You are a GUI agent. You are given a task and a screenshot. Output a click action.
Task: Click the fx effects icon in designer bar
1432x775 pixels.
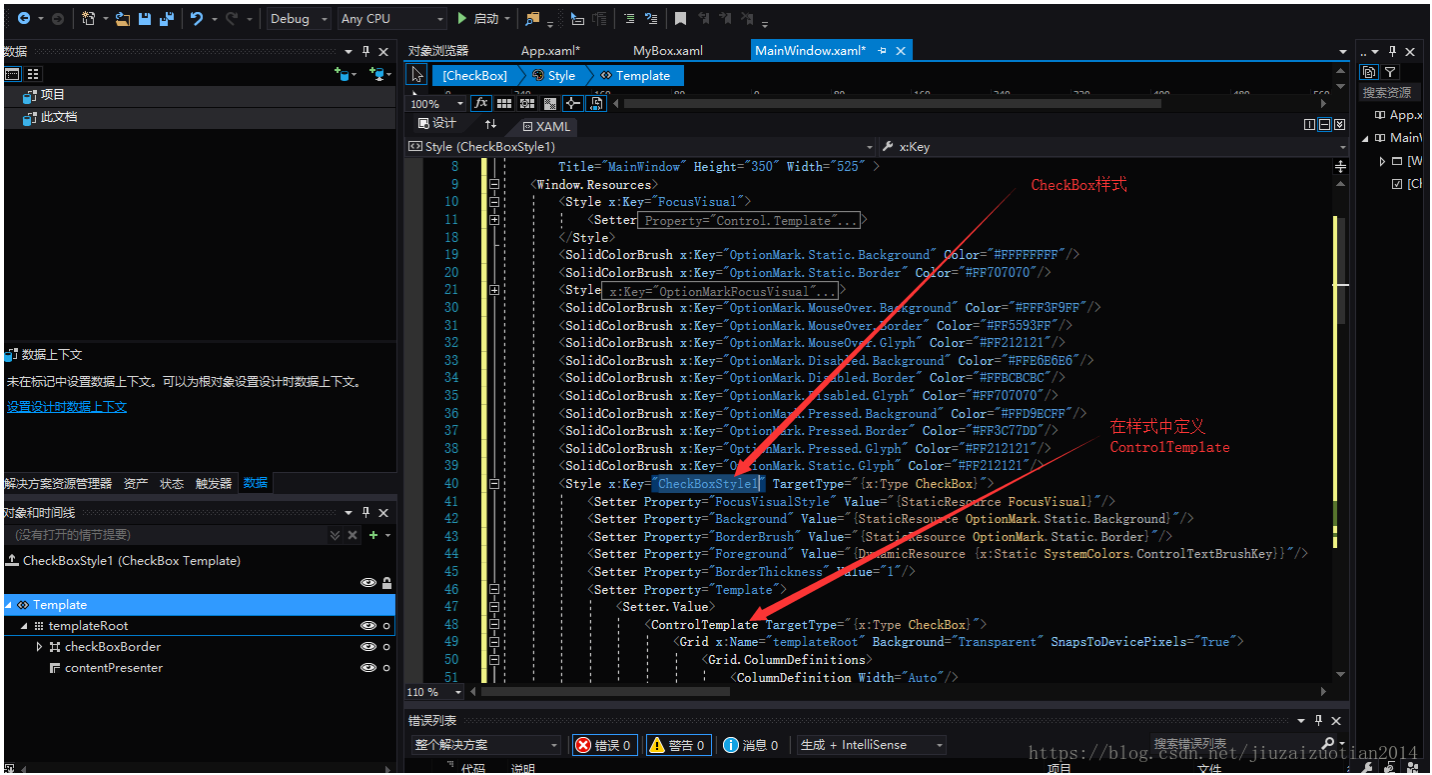click(x=481, y=103)
